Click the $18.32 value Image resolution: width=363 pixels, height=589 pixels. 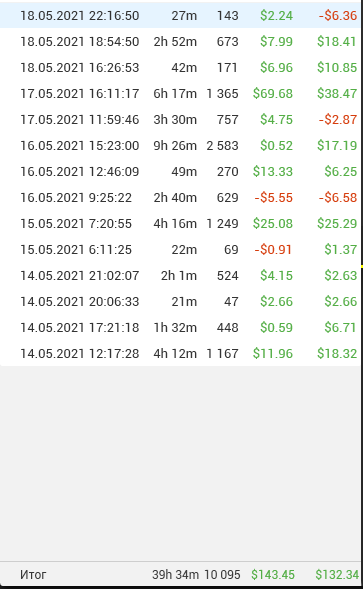point(337,353)
